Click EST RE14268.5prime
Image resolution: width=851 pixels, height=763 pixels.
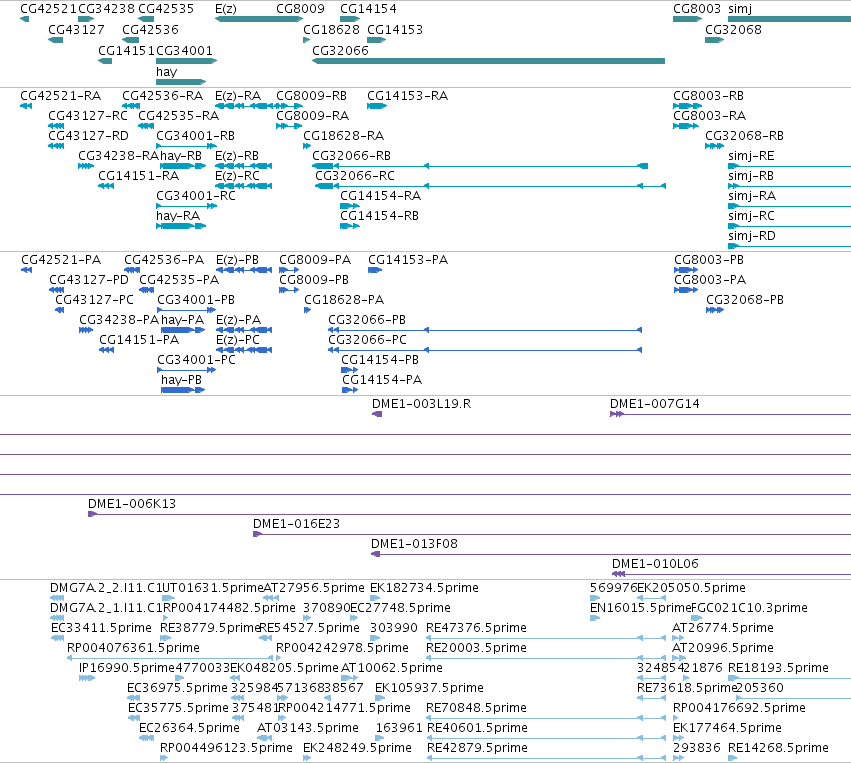coord(733,758)
